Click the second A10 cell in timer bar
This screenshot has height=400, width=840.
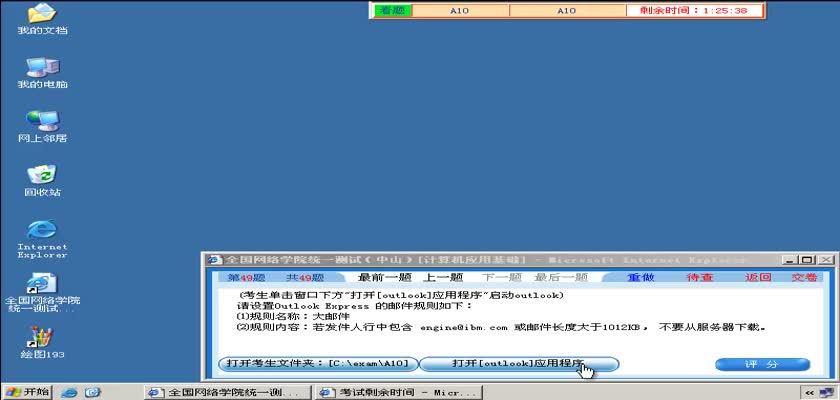[x=567, y=11]
